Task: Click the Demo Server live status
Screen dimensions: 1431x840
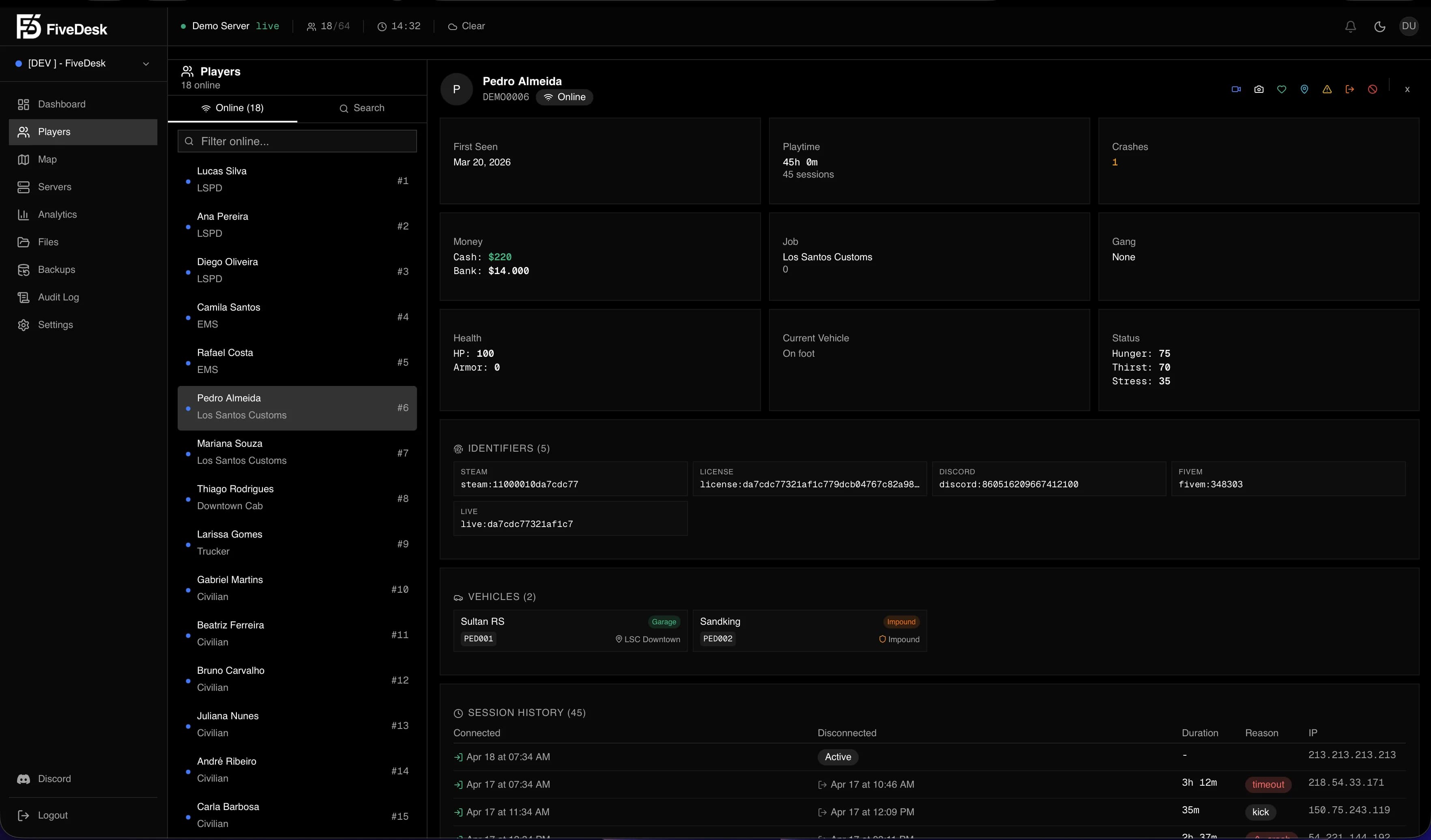Action: coord(230,26)
